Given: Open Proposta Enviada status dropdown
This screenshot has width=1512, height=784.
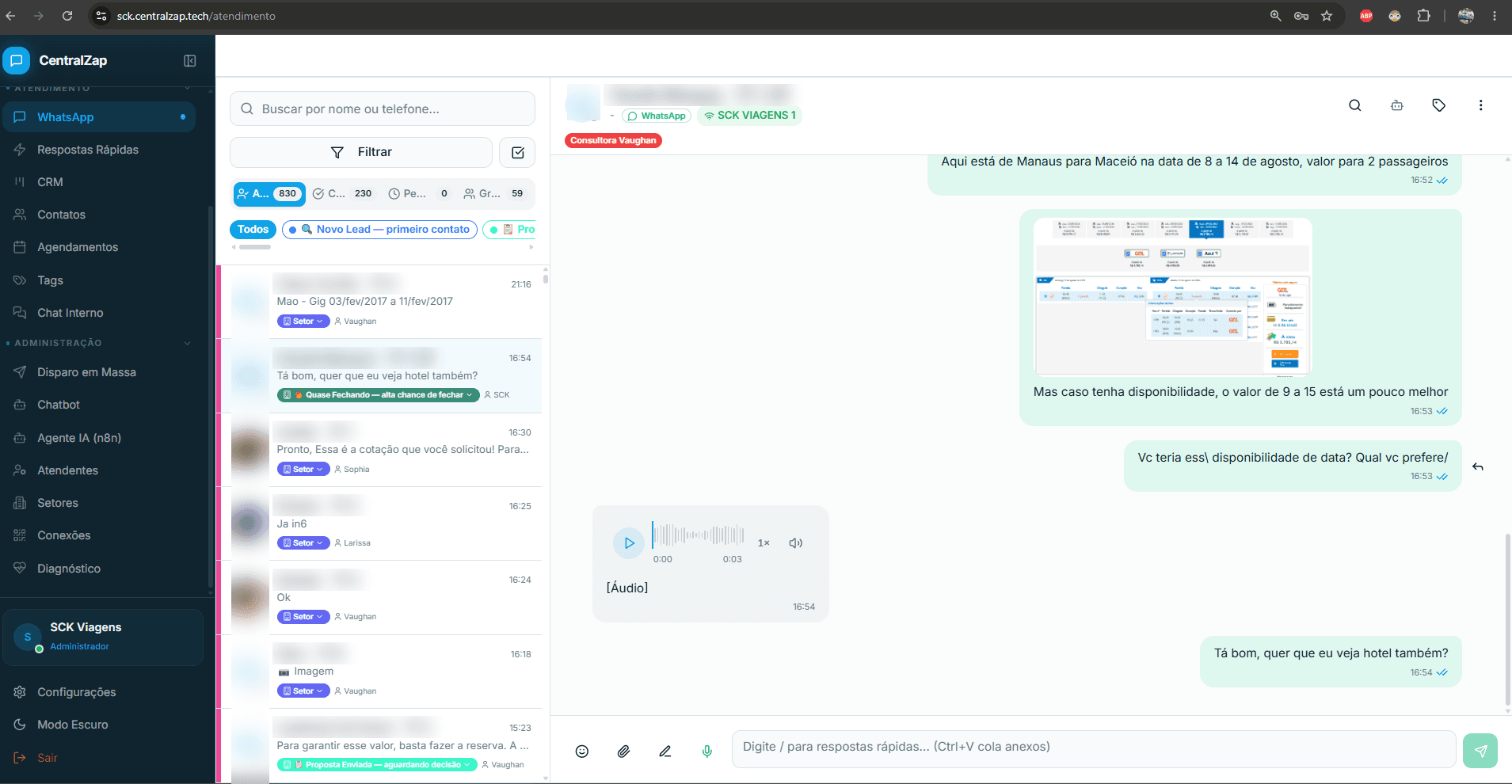Looking at the screenshot, I should 377,765.
